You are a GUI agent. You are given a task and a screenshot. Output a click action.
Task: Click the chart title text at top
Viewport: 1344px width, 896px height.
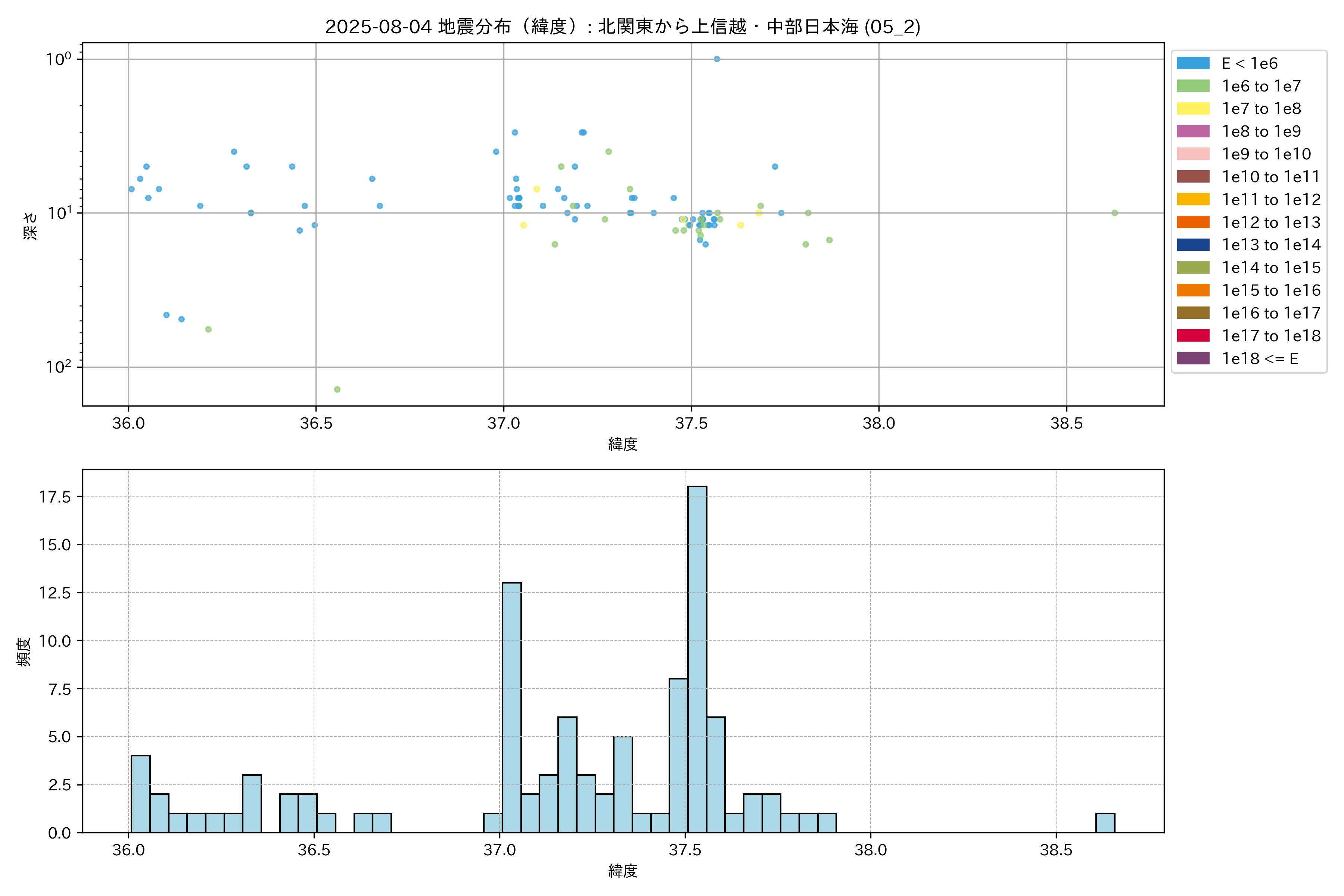(622, 27)
